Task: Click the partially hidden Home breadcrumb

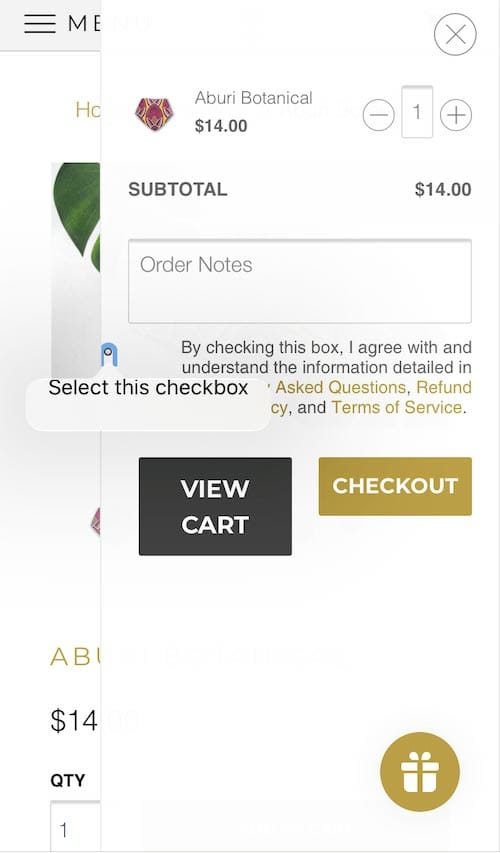Action: pyautogui.click(x=88, y=110)
